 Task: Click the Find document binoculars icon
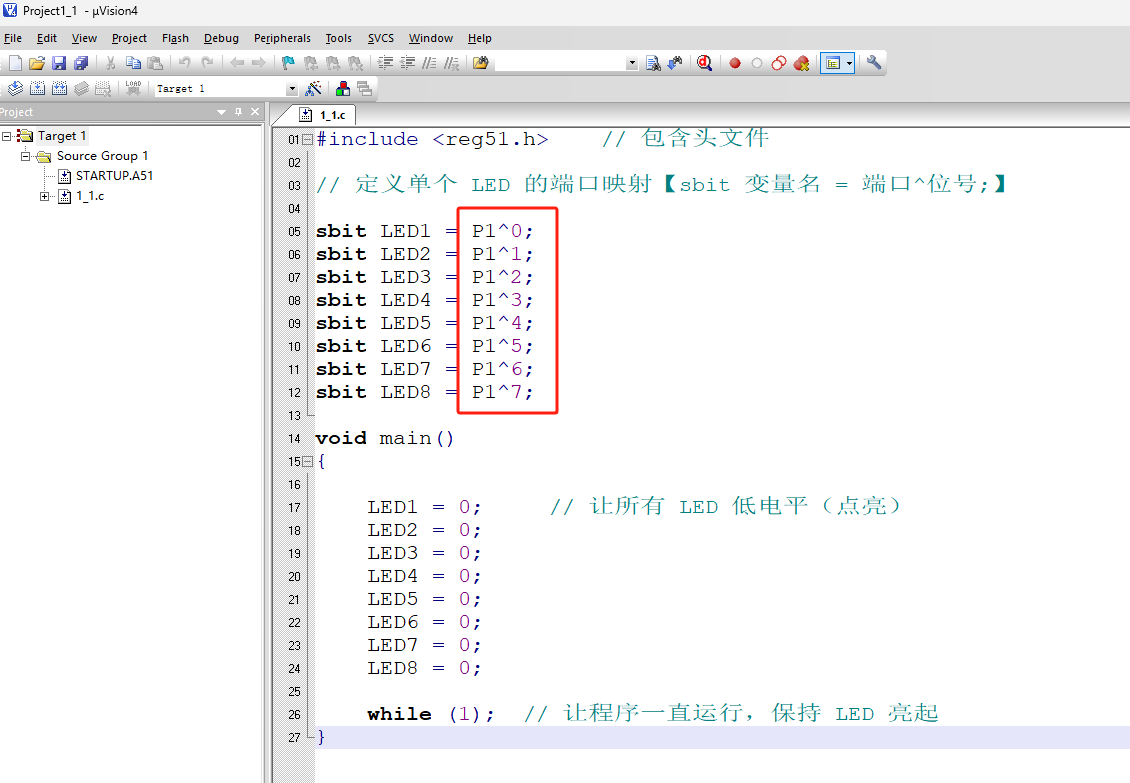coord(653,63)
